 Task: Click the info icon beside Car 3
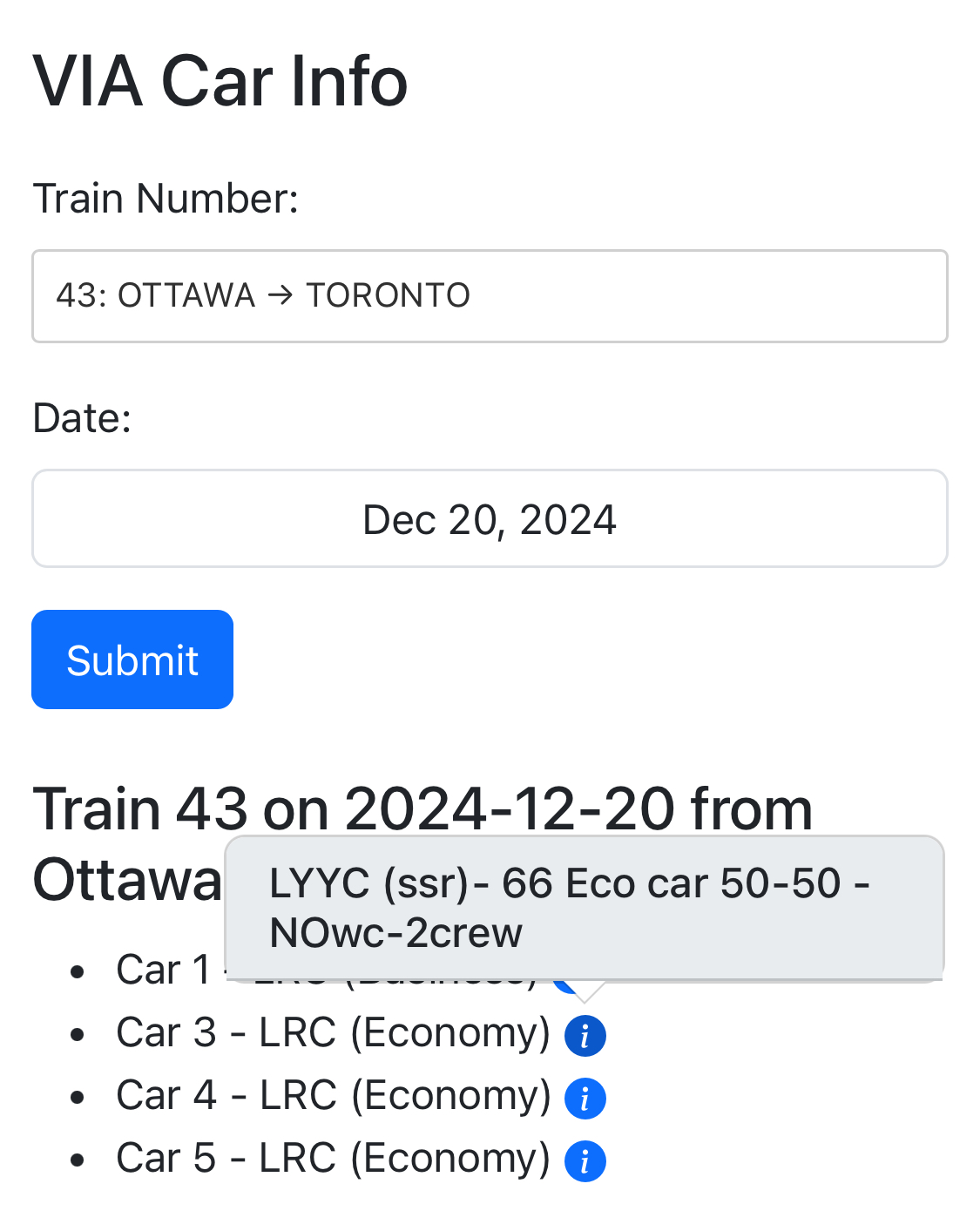point(585,1036)
